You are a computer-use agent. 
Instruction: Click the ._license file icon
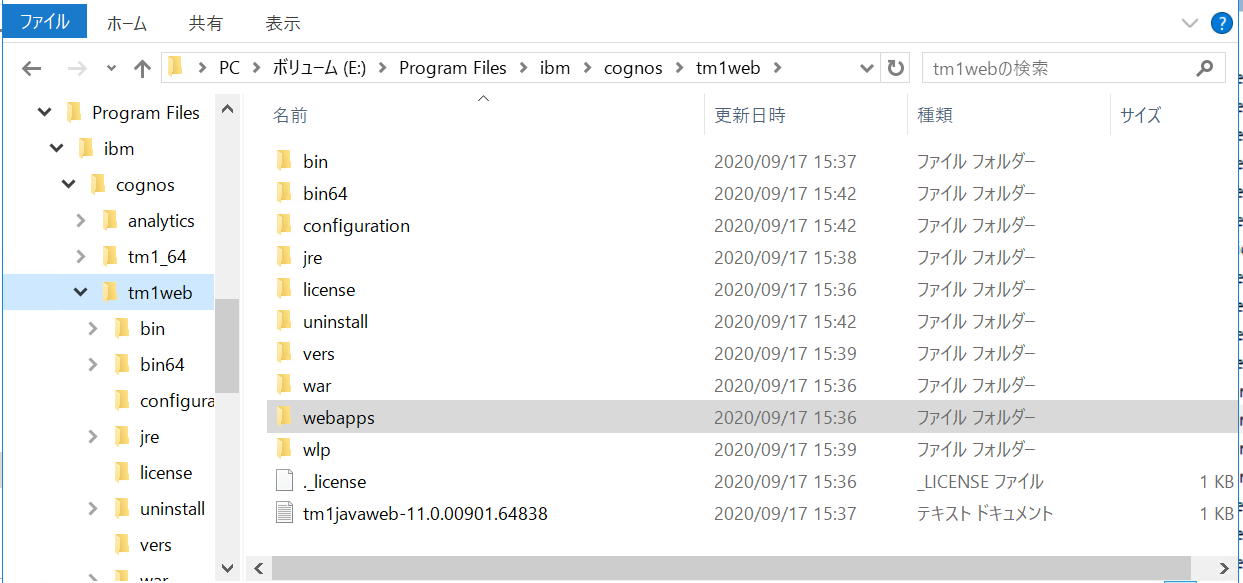(285, 481)
